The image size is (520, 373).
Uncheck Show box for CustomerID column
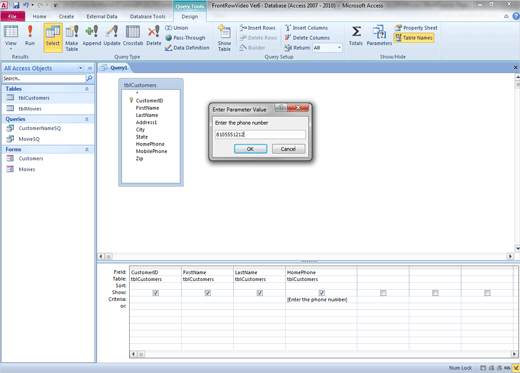pos(156,293)
